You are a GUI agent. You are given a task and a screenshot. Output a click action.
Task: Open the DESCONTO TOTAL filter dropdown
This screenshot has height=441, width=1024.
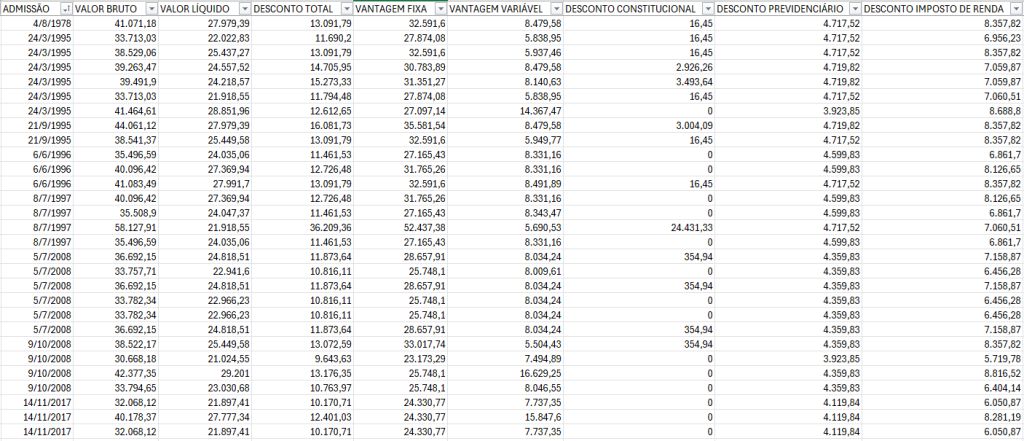pos(345,9)
